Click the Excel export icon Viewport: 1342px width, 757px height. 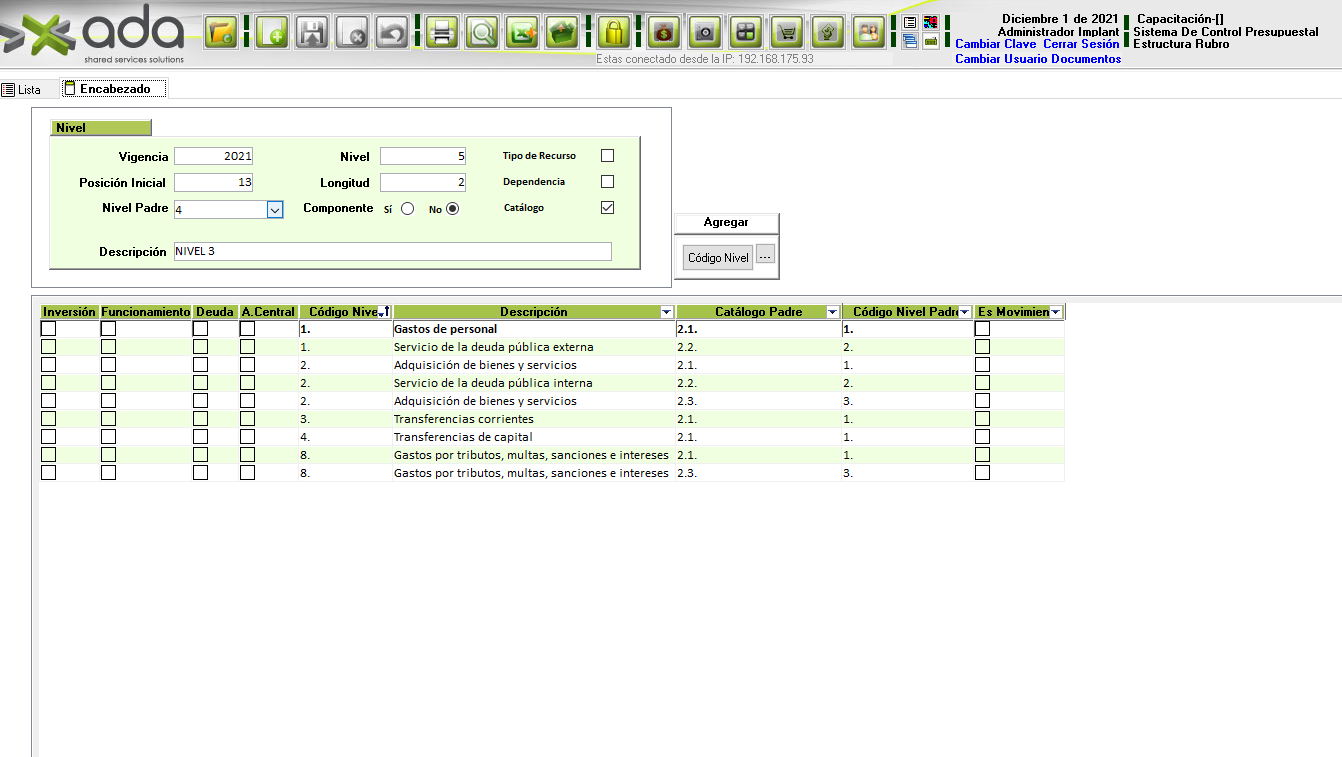click(522, 33)
